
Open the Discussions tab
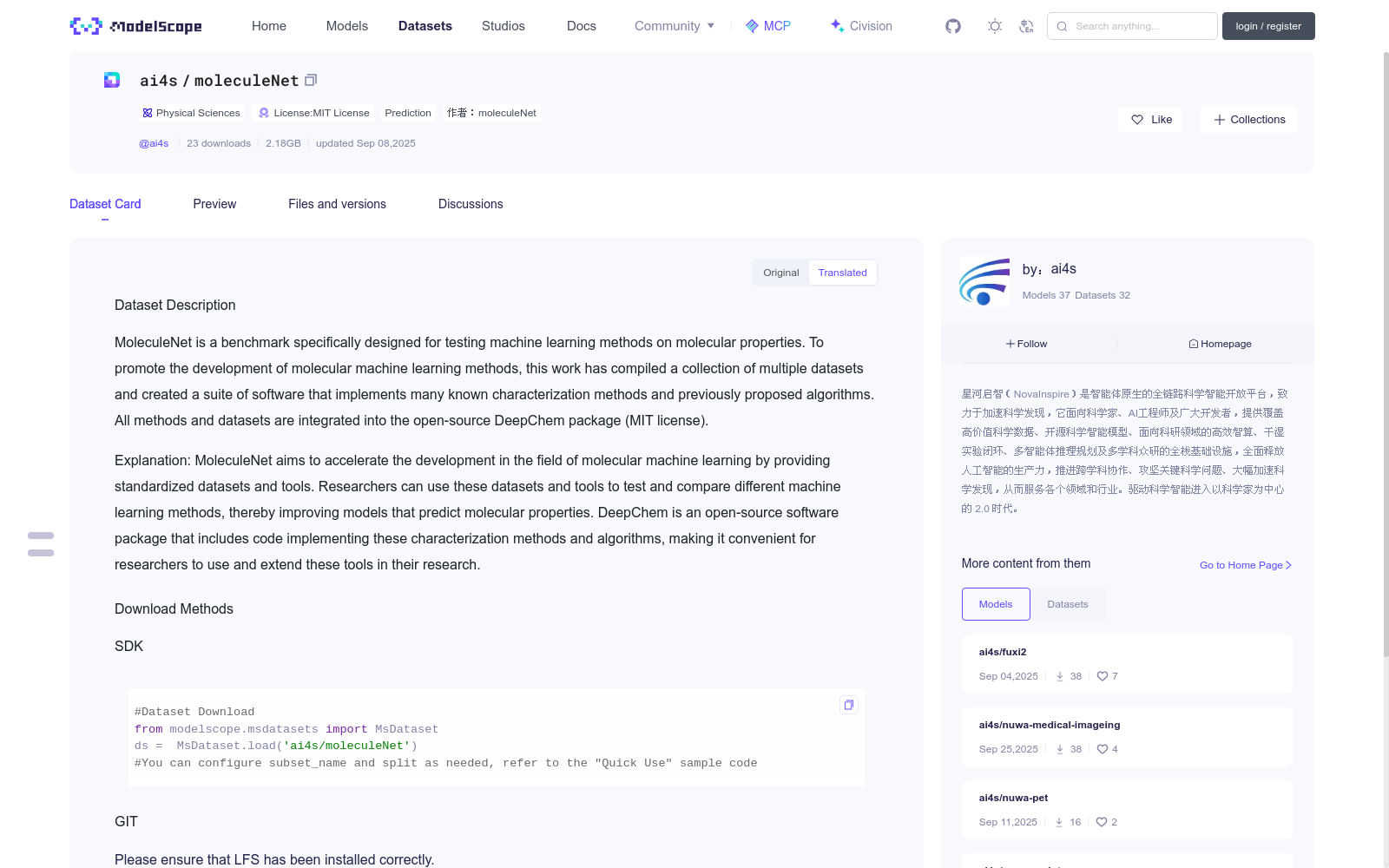(x=471, y=204)
